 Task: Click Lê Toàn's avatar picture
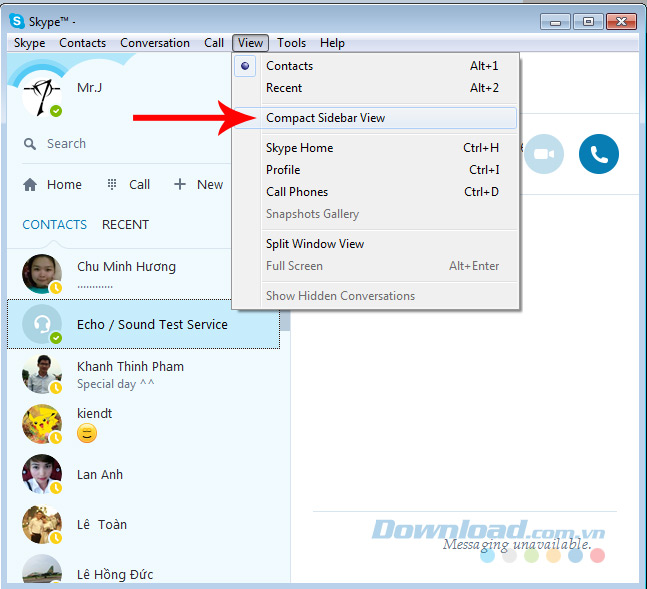coord(42,524)
